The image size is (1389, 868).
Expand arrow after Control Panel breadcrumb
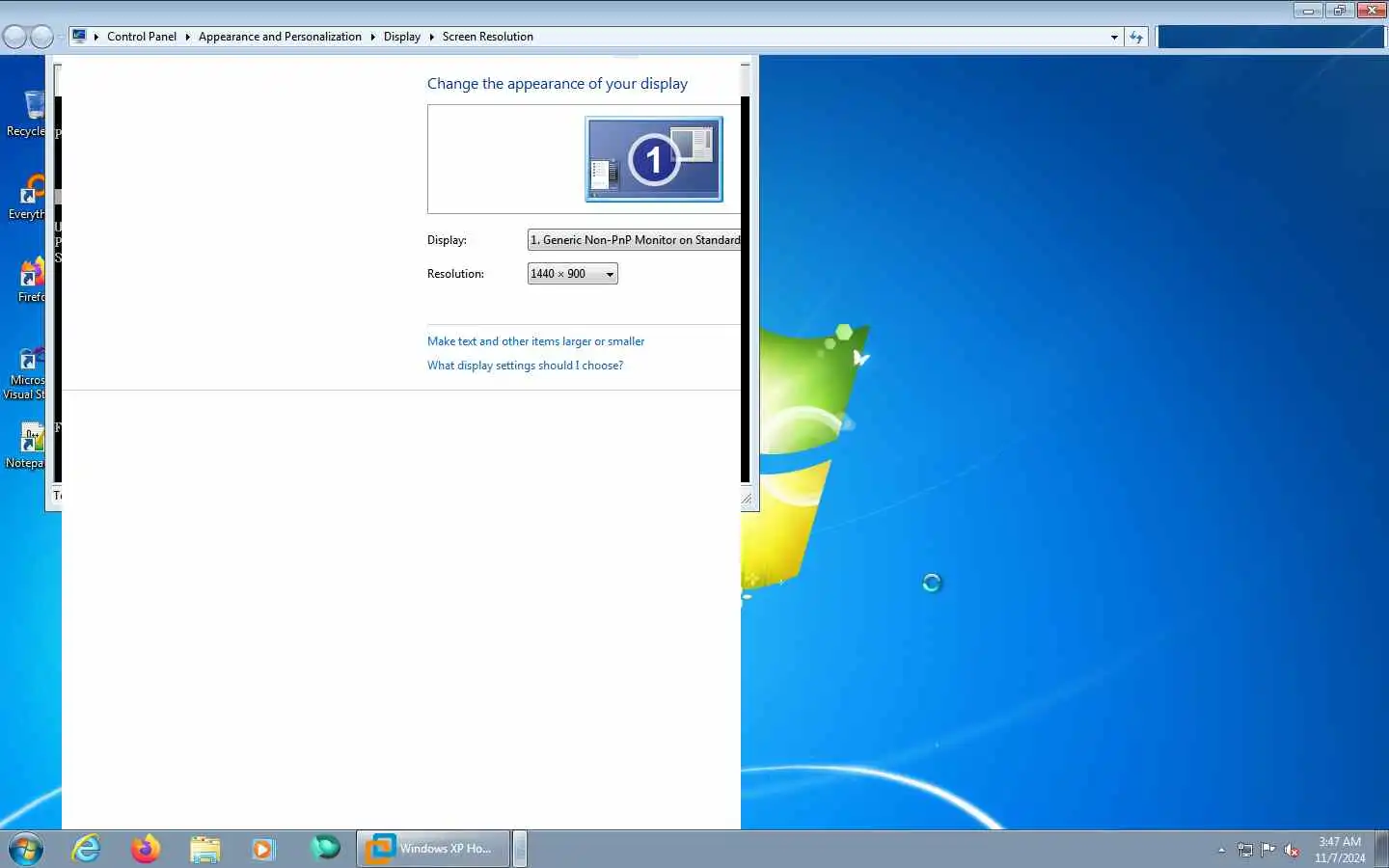188,37
